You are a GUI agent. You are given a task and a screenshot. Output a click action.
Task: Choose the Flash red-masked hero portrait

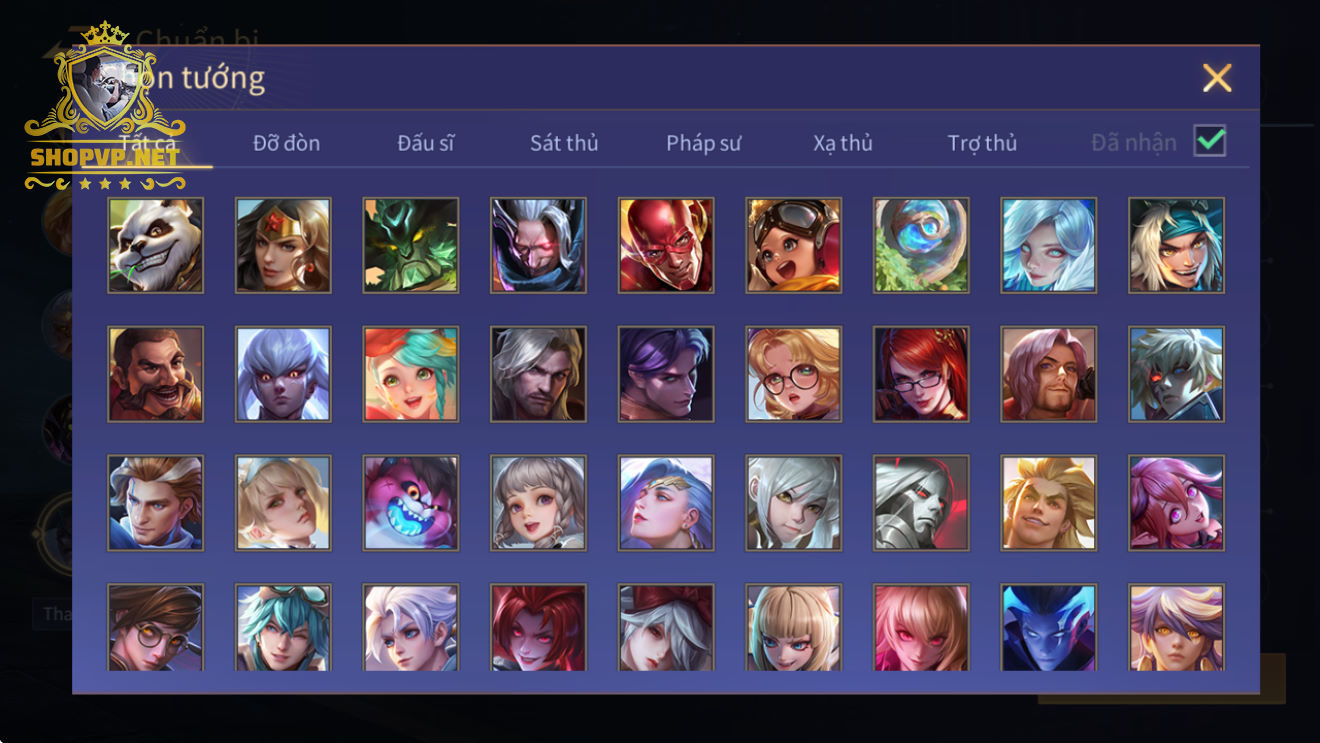click(666, 245)
